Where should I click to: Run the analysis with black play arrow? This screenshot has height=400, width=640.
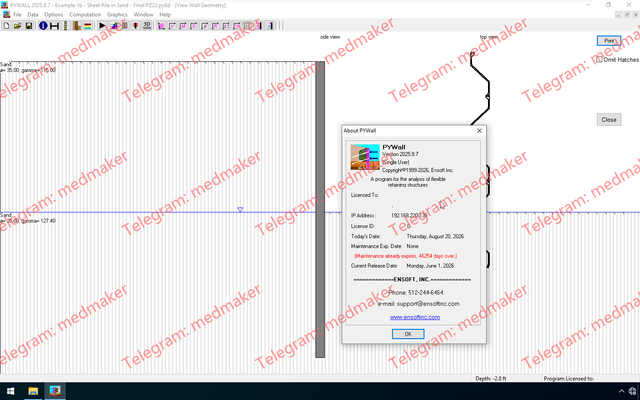coord(102,26)
